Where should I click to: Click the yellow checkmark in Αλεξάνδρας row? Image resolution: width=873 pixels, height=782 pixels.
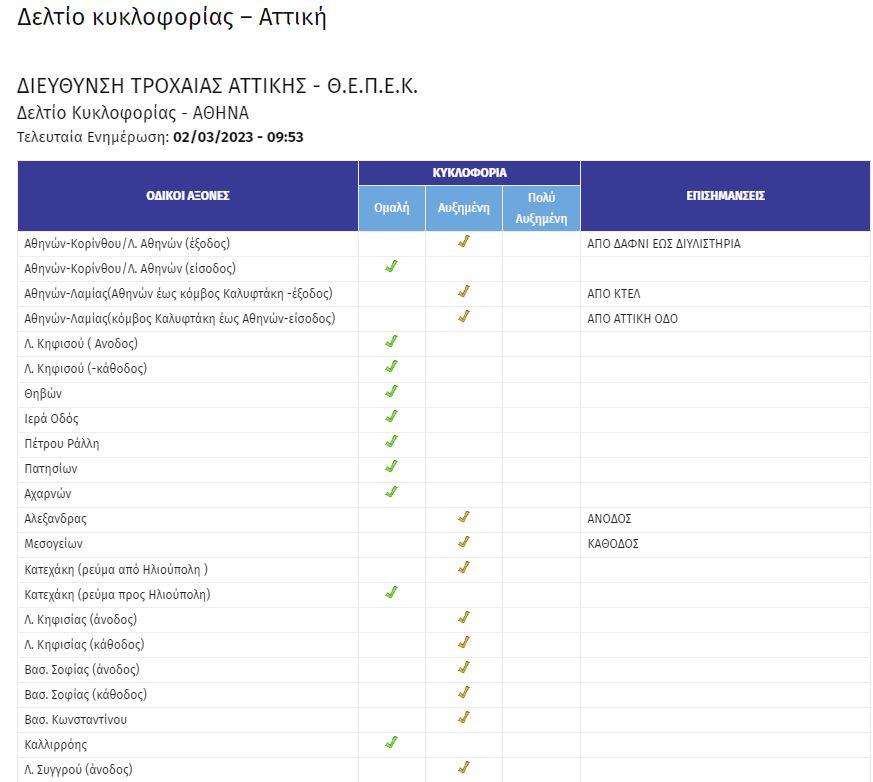pyautogui.click(x=463, y=518)
